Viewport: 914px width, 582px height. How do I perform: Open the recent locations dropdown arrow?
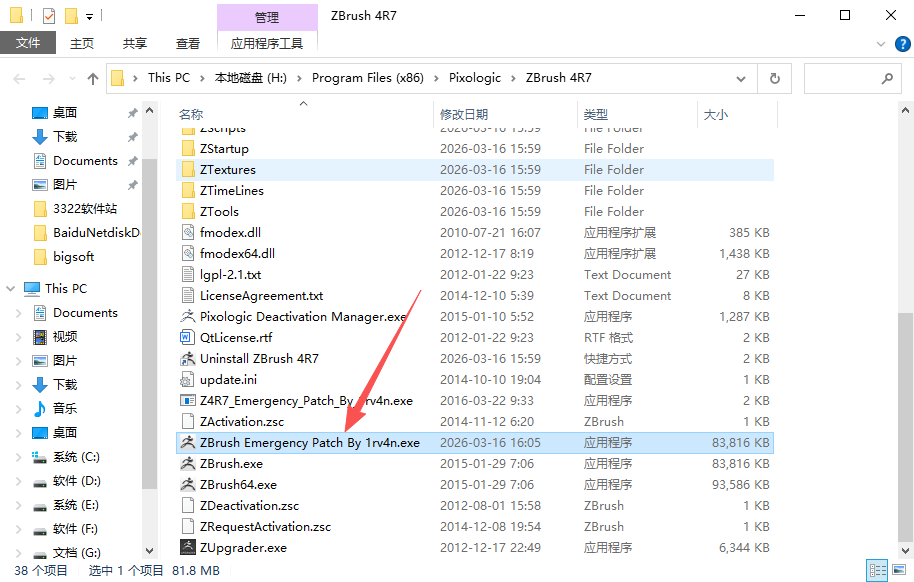[x=72, y=78]
